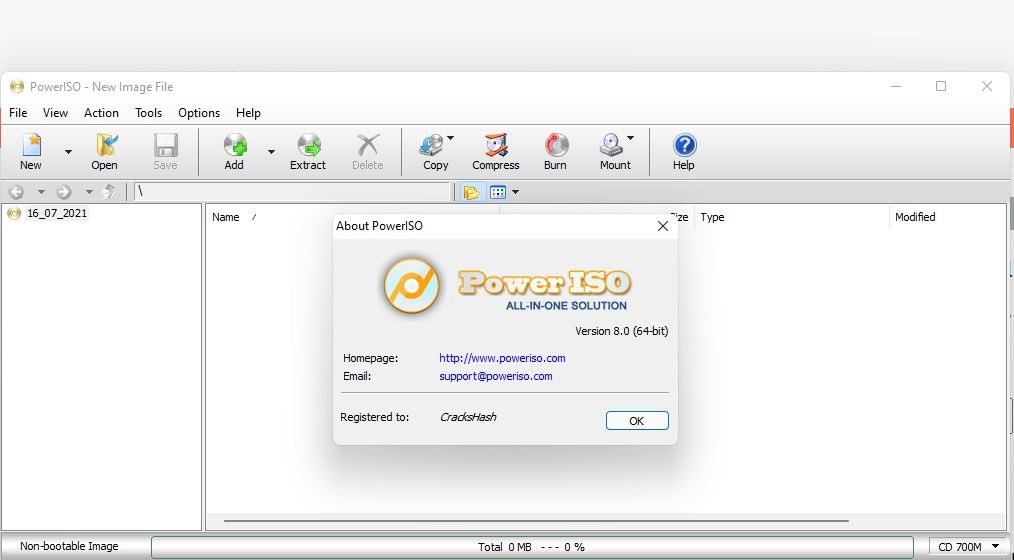The width and height of the screenshot is (1014, 560).
Task: Click the Back navigation arrow
Action: [x=16, y=192]
